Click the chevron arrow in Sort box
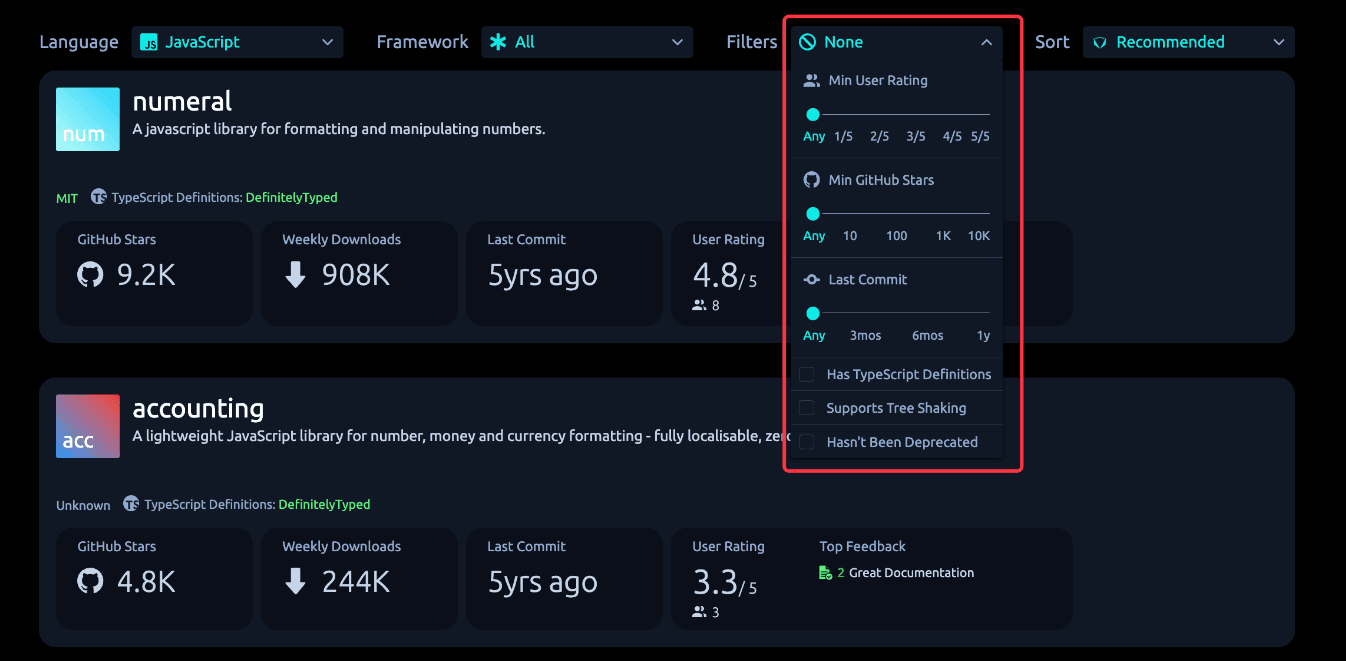This screenshot has height=661, width=1346. click(1279, 42)
